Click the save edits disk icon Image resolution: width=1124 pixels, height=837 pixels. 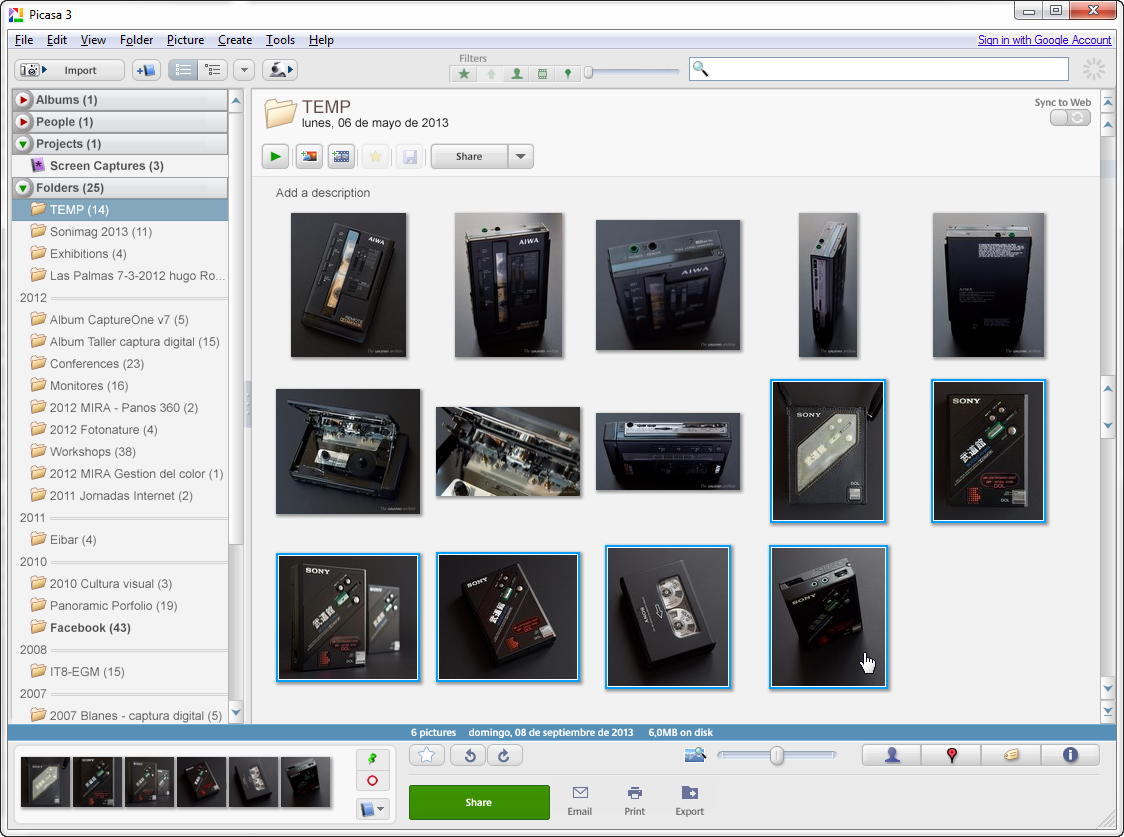point(409,156)
